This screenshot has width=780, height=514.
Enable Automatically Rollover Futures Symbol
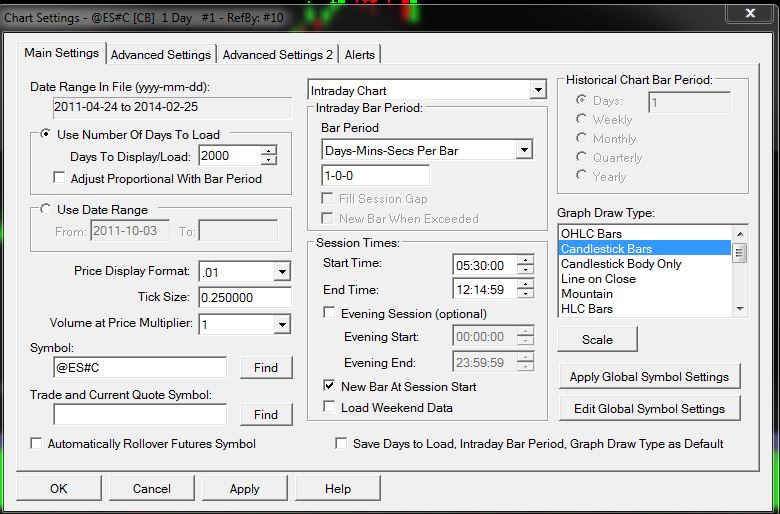click(x=36, y=443)
